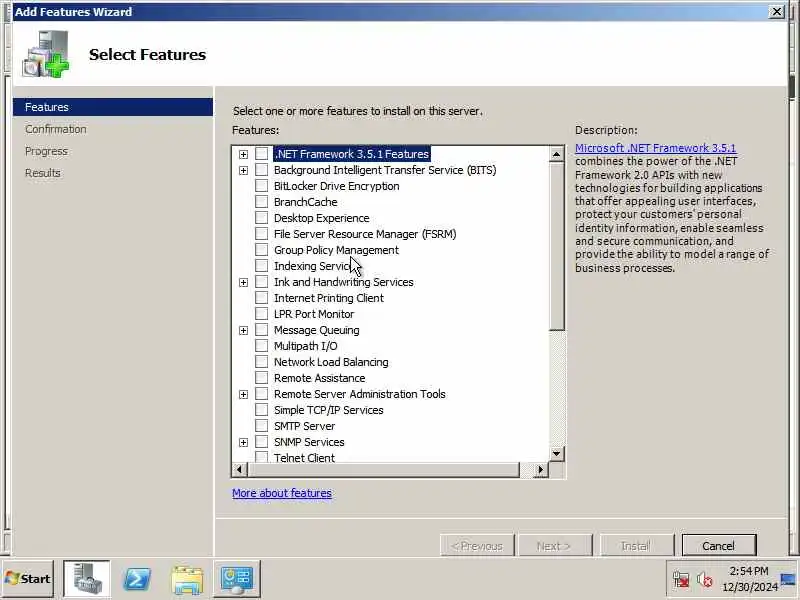Click the features list horizontal scrollbar thumb
800x600 pixels.
click(x=383, y=469)
